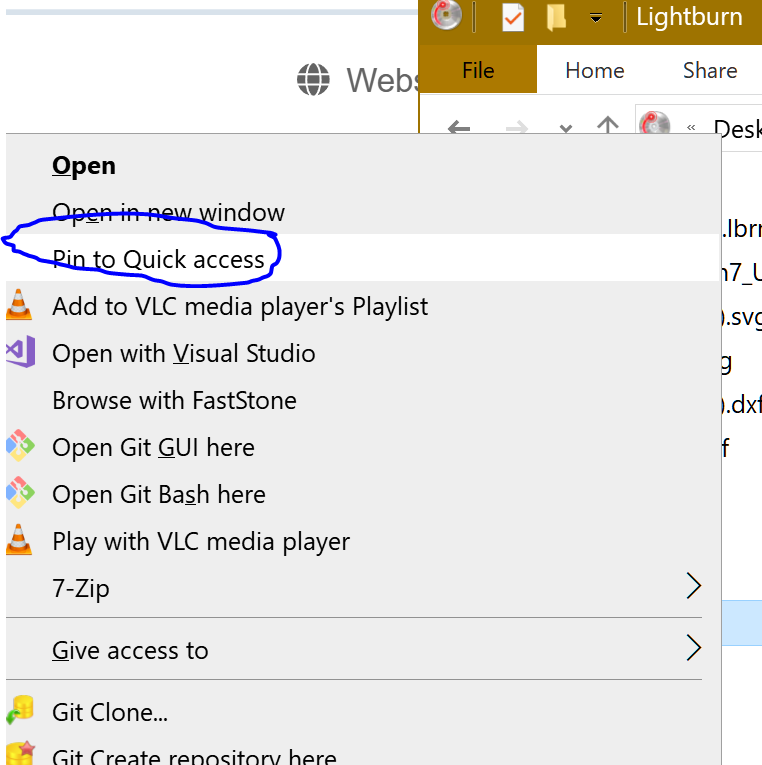The width and height of the screenshot is (762, 765).
Task: Open the File tab
Action: 478,70
